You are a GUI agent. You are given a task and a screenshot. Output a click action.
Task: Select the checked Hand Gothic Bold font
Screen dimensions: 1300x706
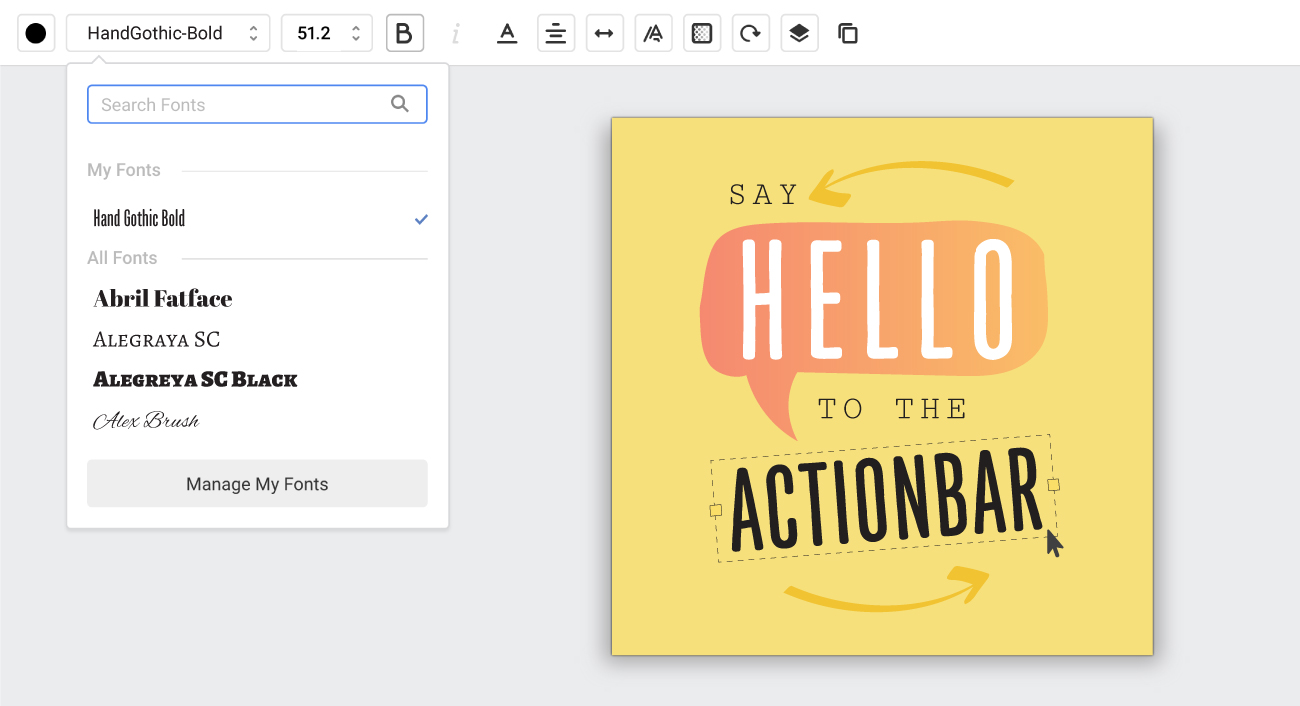point(140,219)
